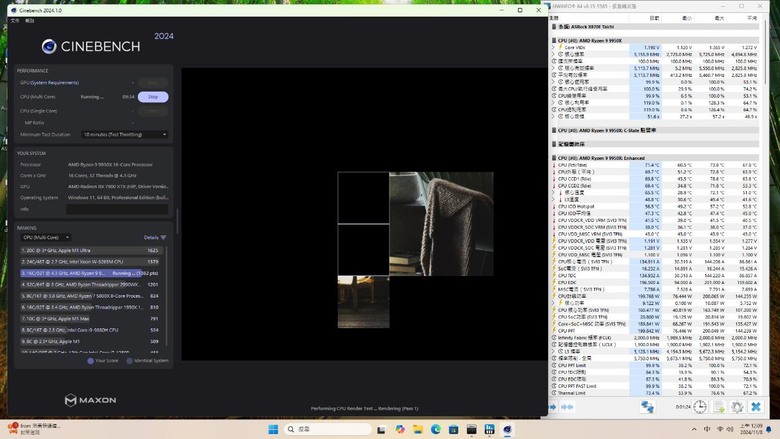
Task: Open the second Cinebench menu bar item
Action: [30, 21]
